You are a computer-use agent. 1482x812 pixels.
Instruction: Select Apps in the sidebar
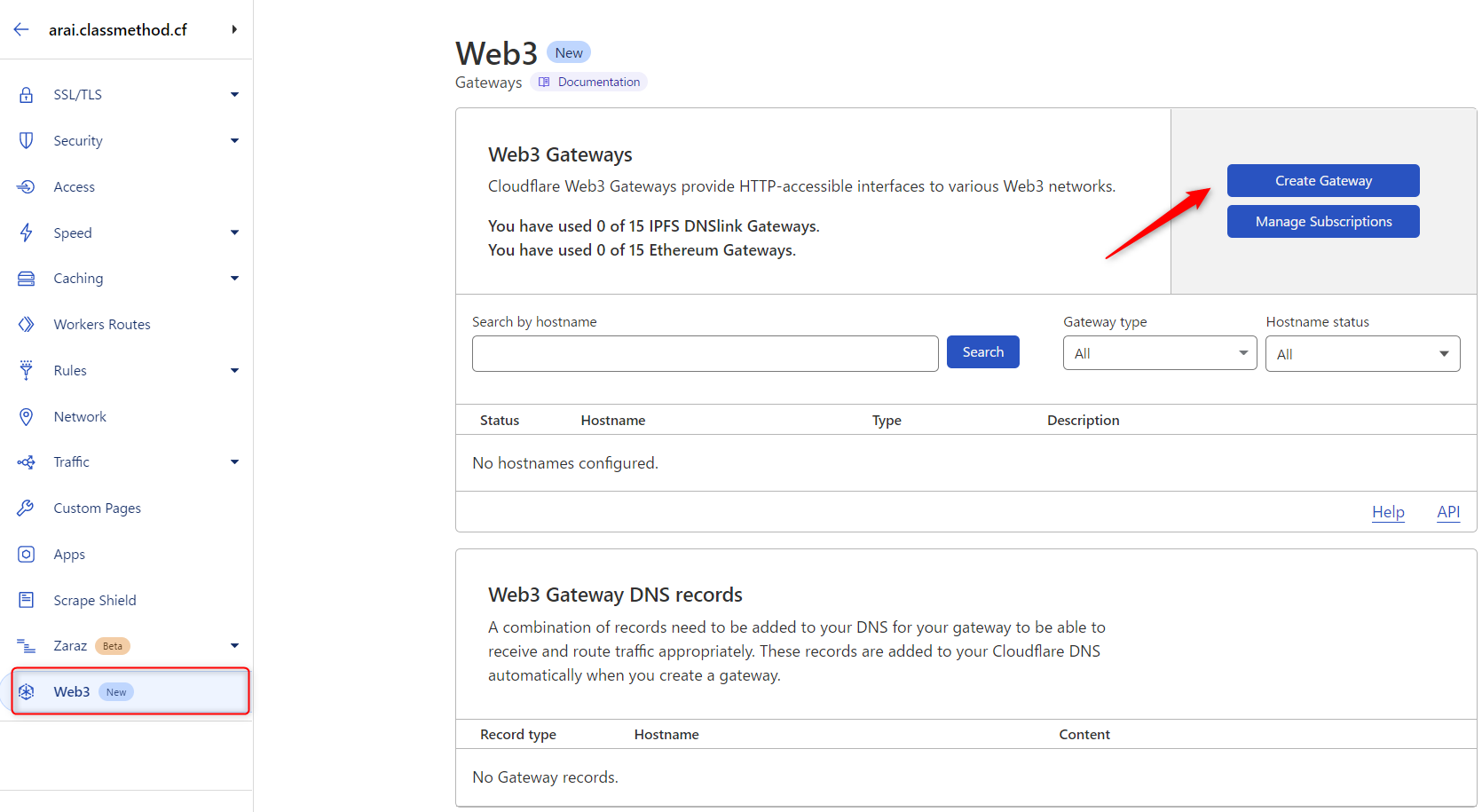click(69, 555)
